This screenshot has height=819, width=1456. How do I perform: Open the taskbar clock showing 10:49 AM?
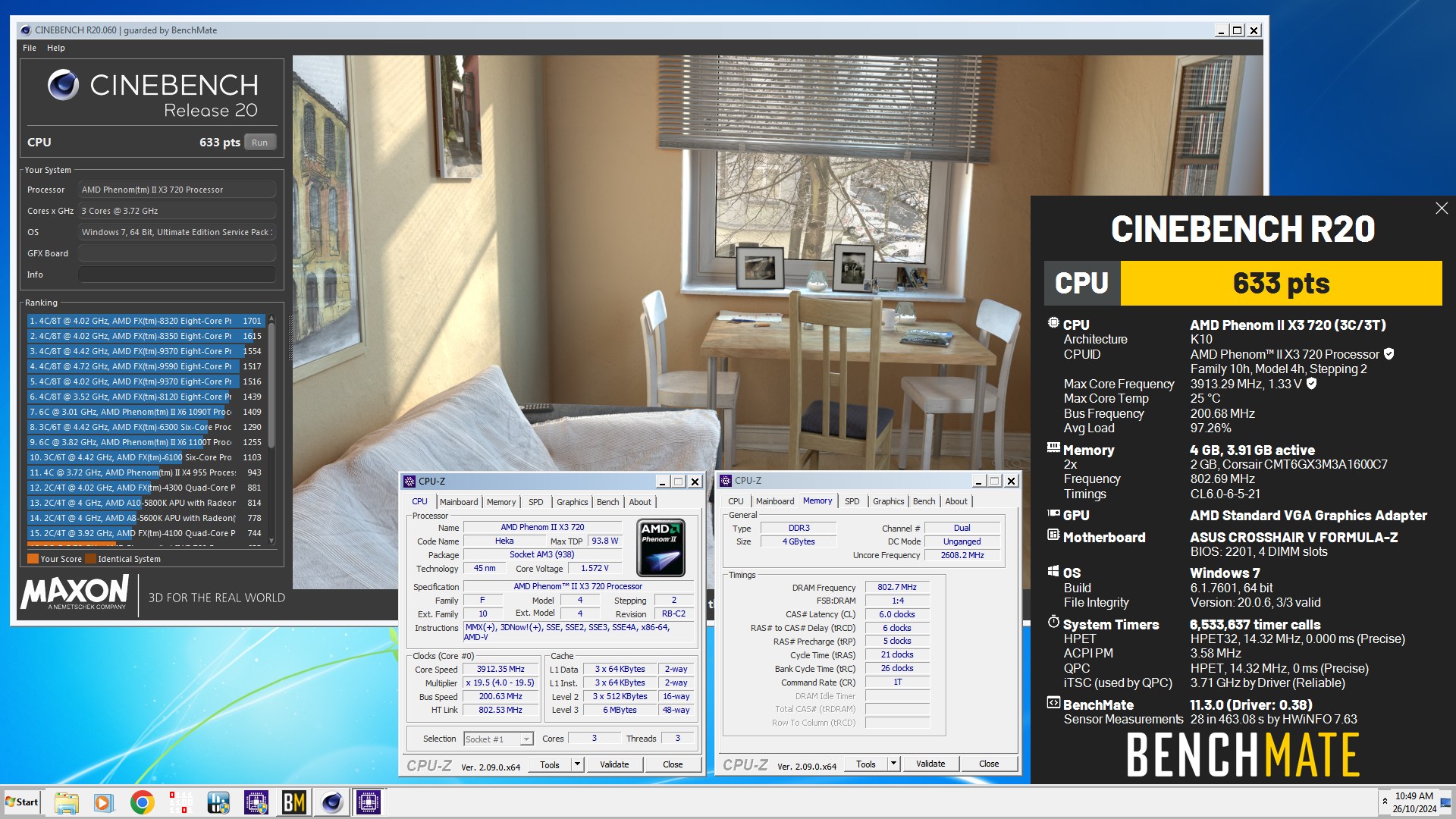coord(1414,802)
